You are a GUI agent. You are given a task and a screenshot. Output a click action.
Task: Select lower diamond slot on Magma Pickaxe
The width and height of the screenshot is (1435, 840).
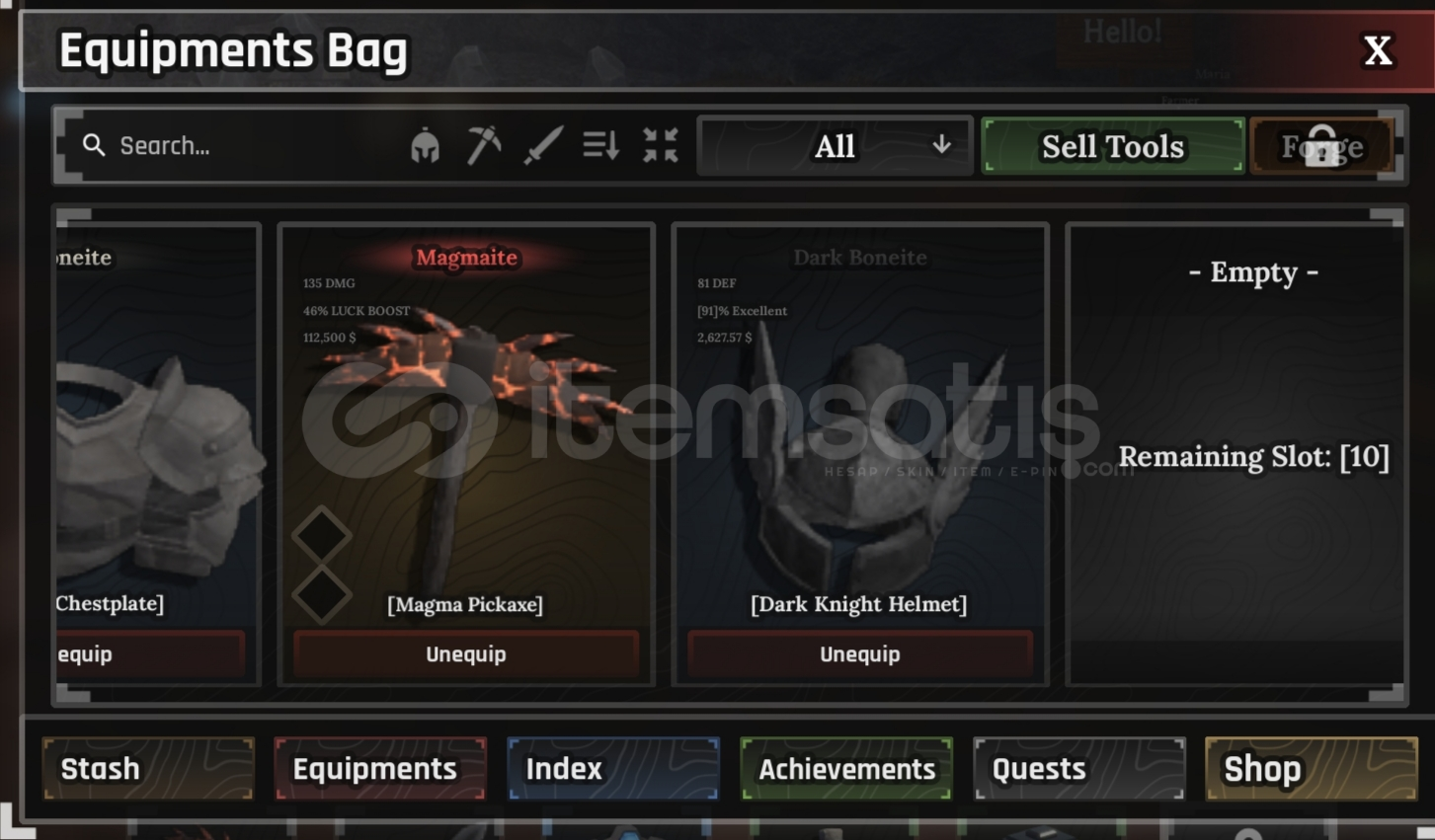(x=322, y=595)
